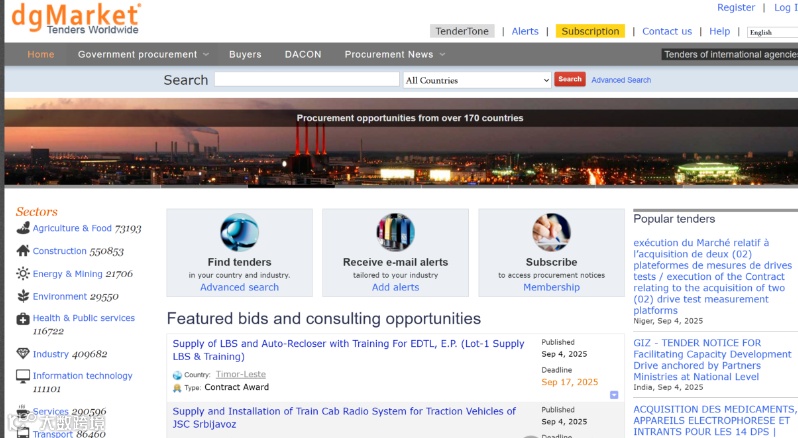
Task: Click the Energy & Mining sun icon
Action: (x=23, y=273)
